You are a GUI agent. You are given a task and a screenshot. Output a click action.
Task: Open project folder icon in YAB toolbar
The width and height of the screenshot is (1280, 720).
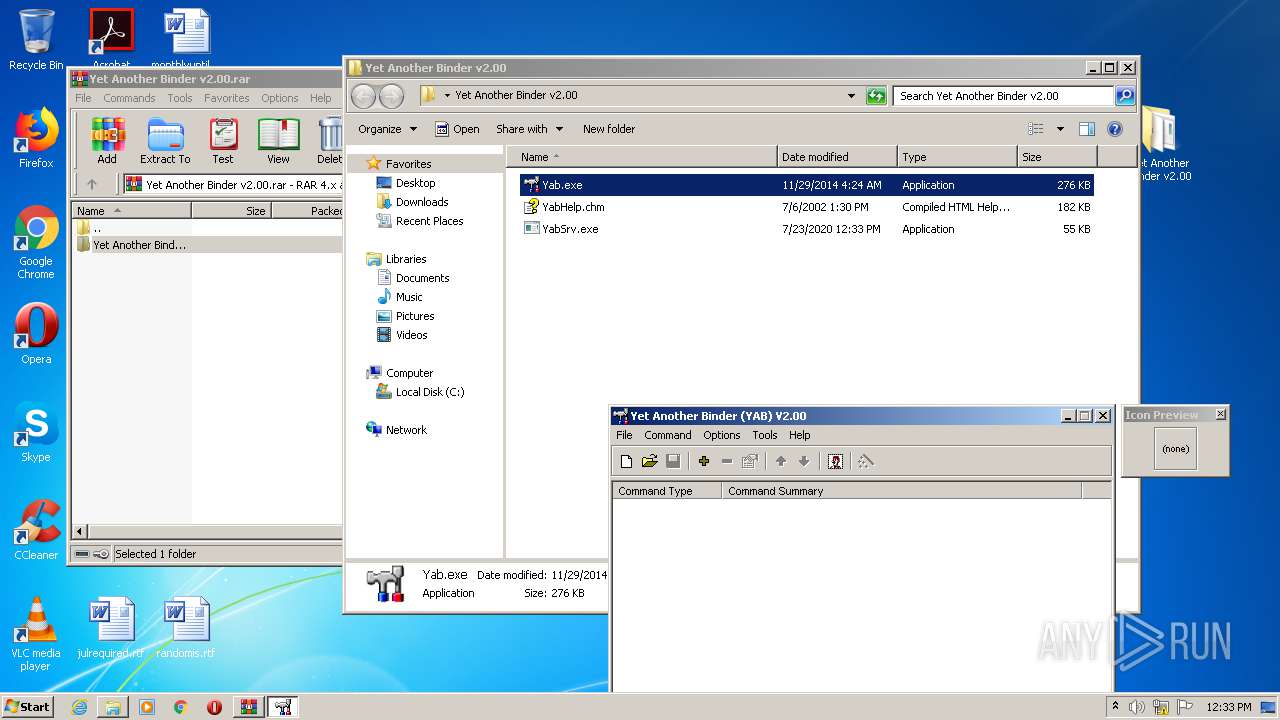(649, 461)
